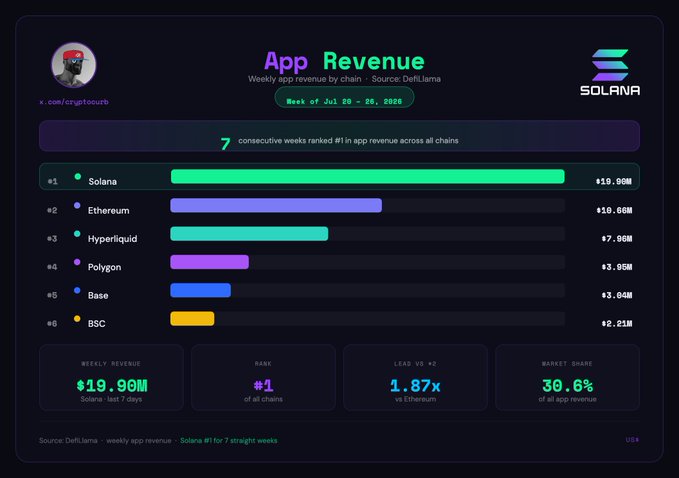
Task: Select the Ethereum chain label
Action: click(109, 210)
